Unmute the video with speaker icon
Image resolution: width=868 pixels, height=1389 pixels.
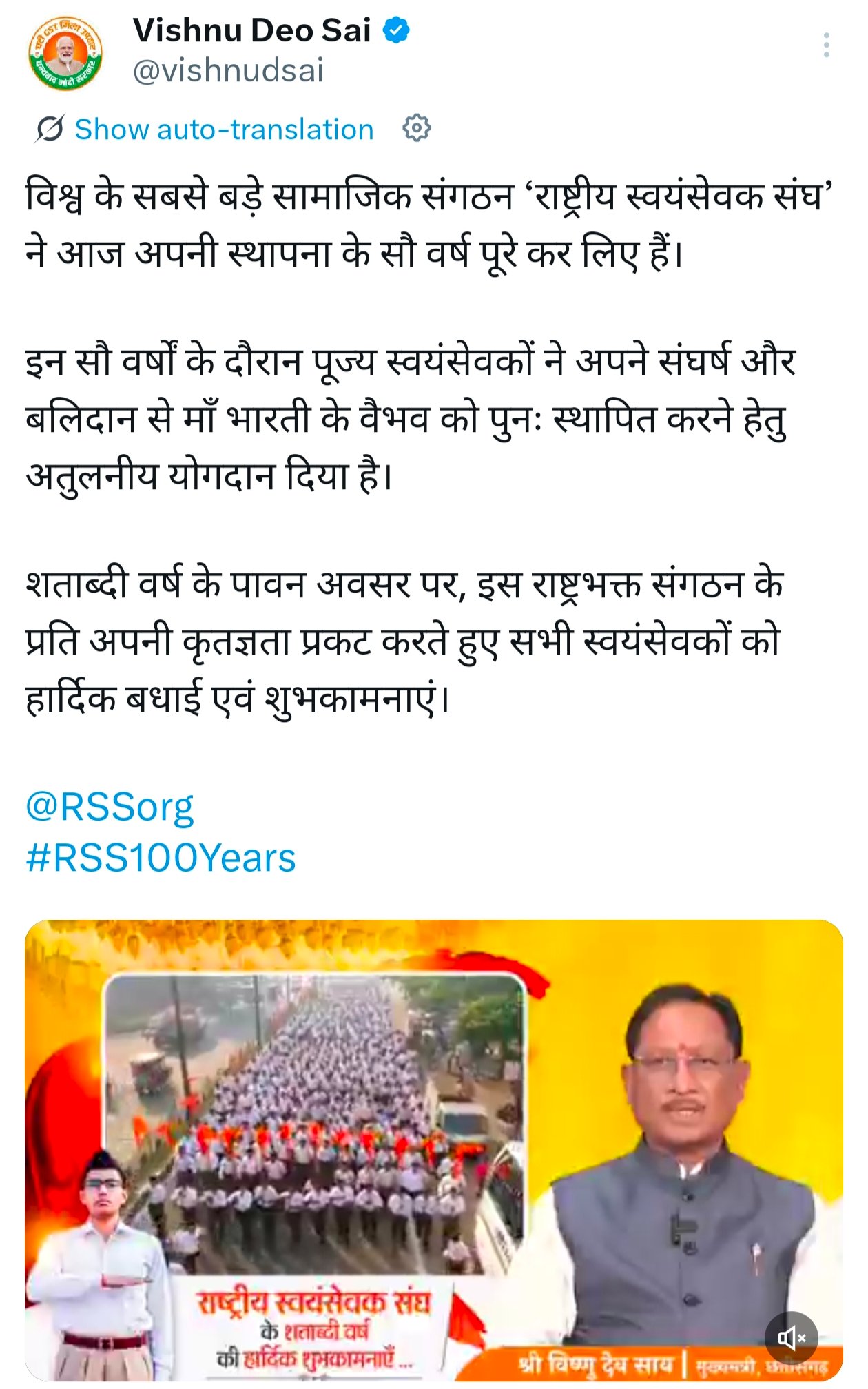[792, 1338]
